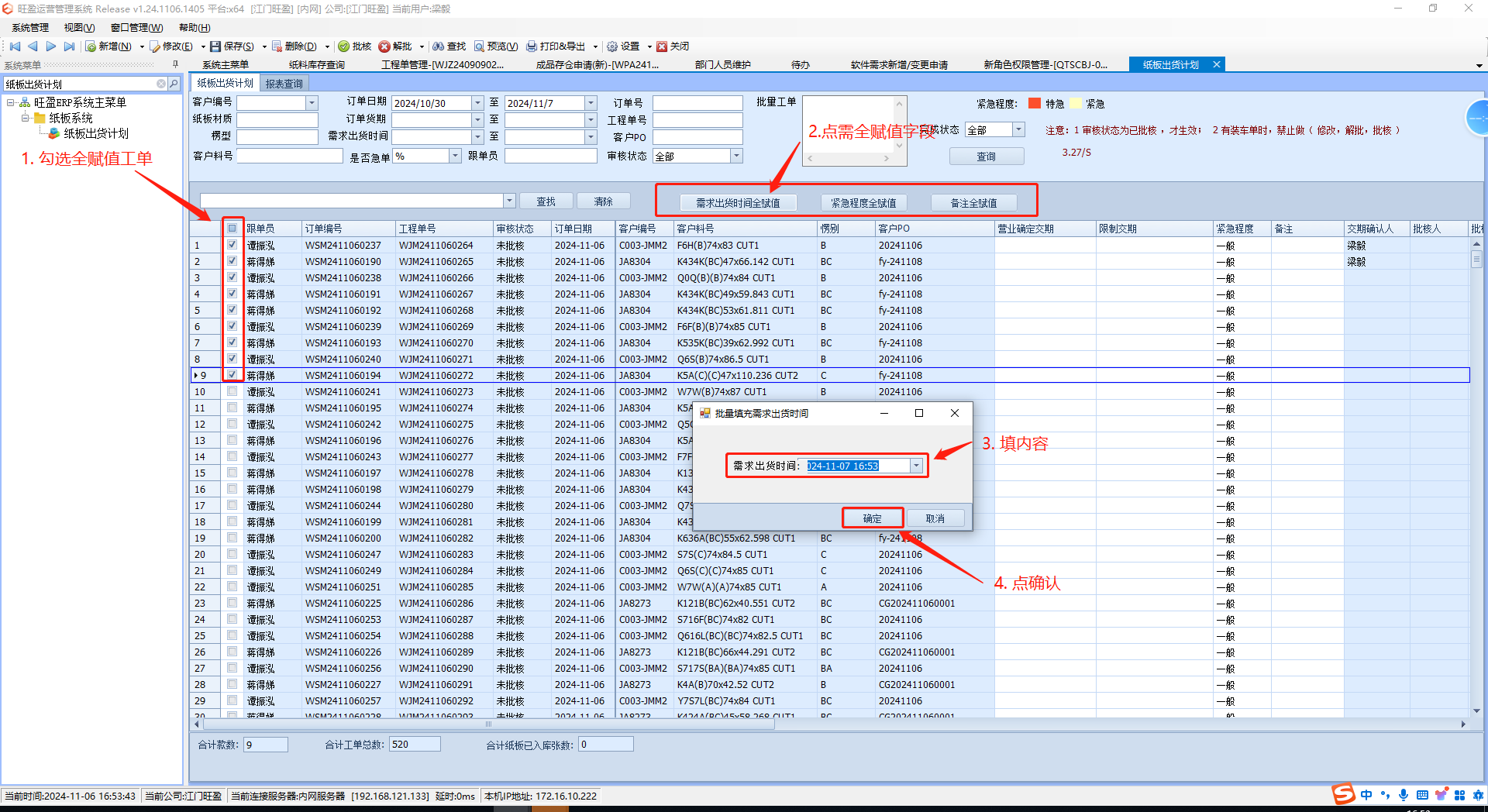Click the Sogou input method S logo
The image size is (1488, 812).
pos(1343,794)
